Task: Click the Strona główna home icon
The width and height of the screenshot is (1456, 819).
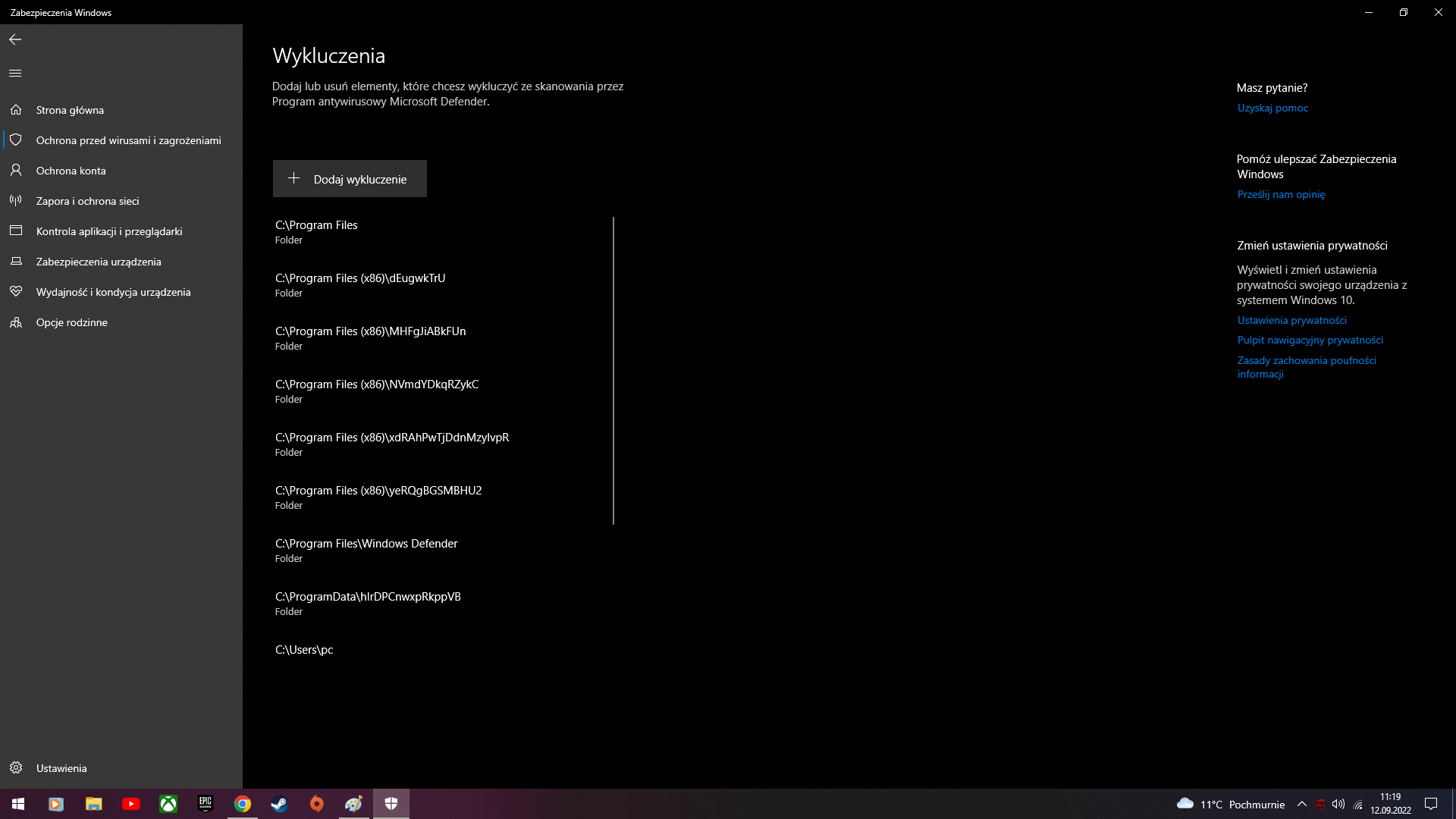Action: pyautogui.click(x=16, y=110)
